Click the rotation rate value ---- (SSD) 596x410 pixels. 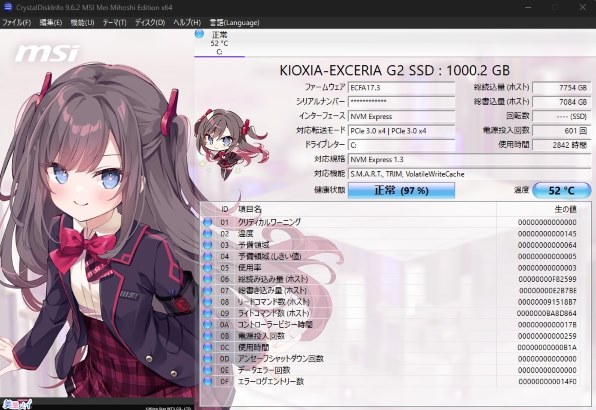(x=561, y=116)
